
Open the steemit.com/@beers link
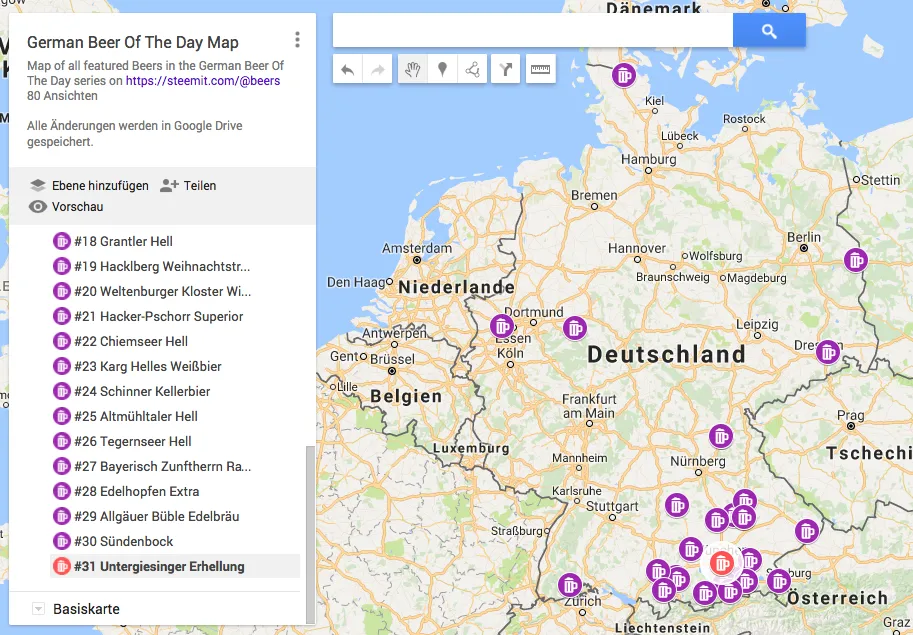click(x=204, y=81)
